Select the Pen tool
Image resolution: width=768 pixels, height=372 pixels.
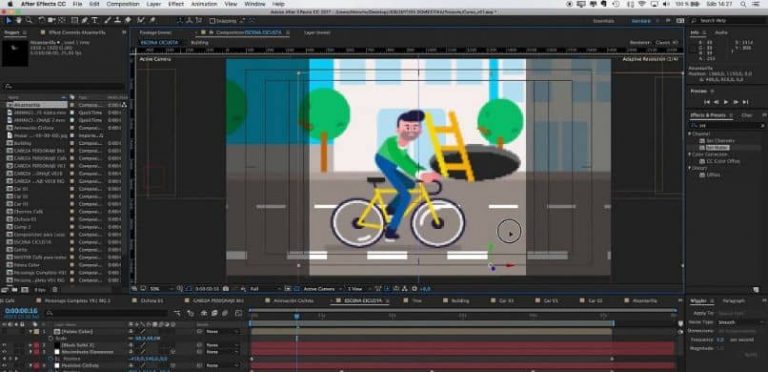[84, 21]
